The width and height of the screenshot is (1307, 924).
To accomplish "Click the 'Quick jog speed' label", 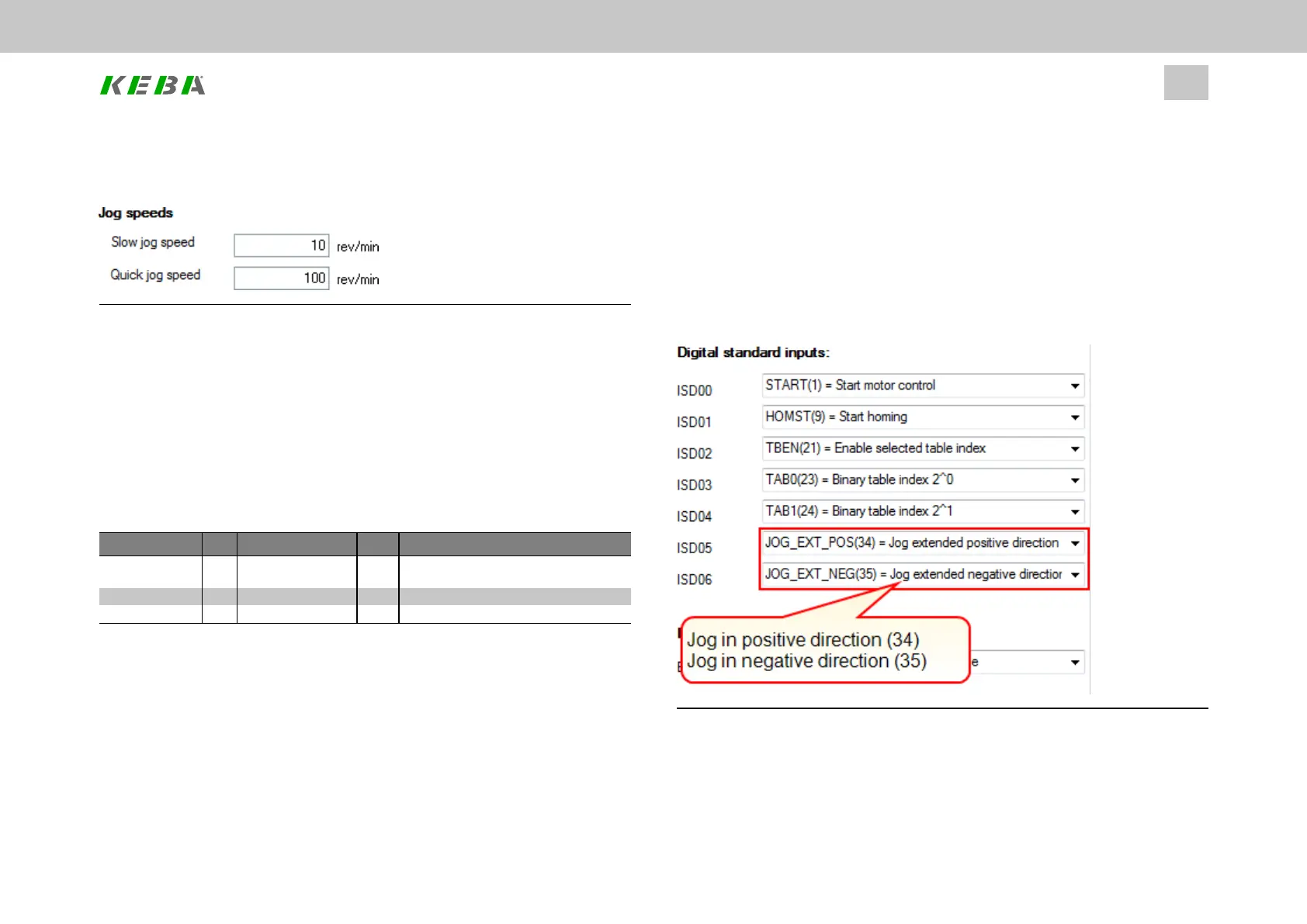I will [155, 275].
